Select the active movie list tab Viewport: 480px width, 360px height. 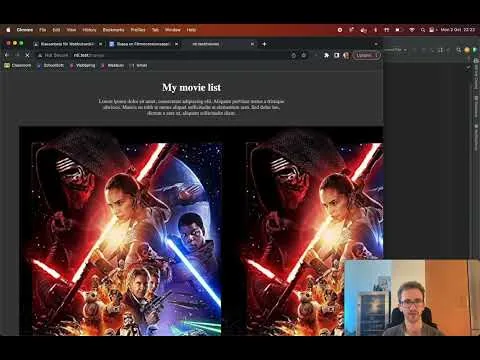pos(220,44)
